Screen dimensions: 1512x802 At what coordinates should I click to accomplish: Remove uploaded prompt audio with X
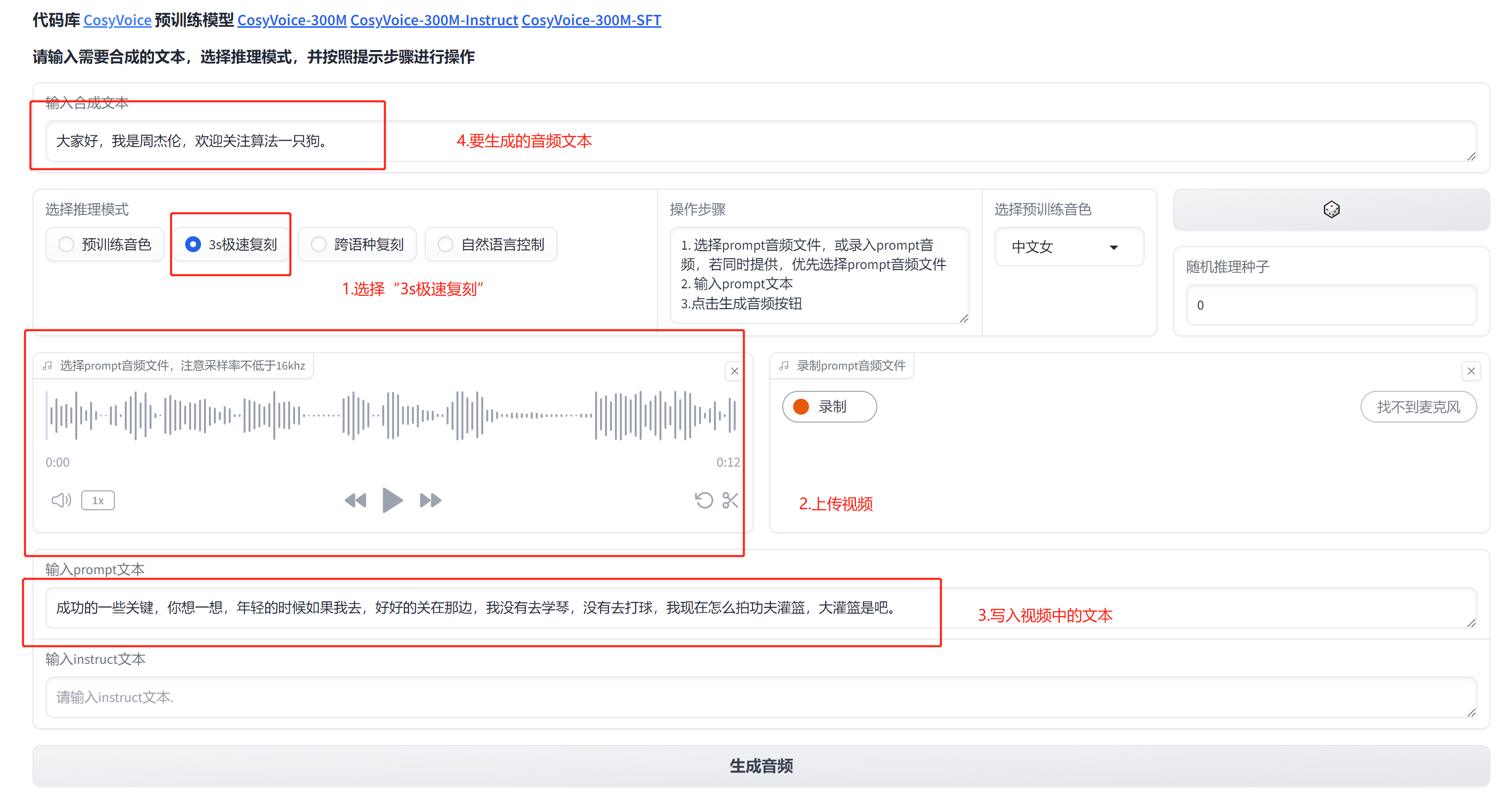[734, 371]
